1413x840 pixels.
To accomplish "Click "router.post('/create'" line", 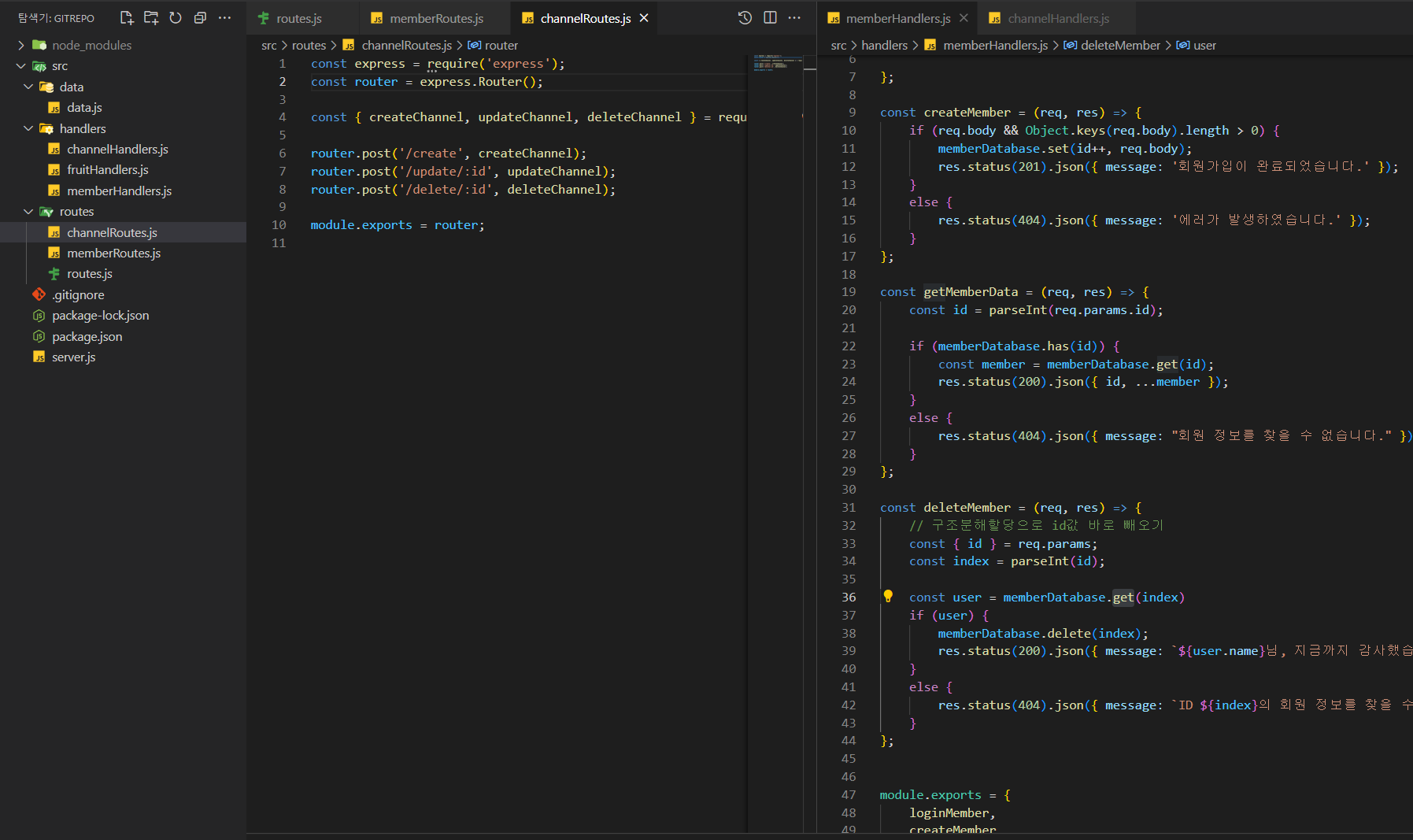I will pos(448,153).
